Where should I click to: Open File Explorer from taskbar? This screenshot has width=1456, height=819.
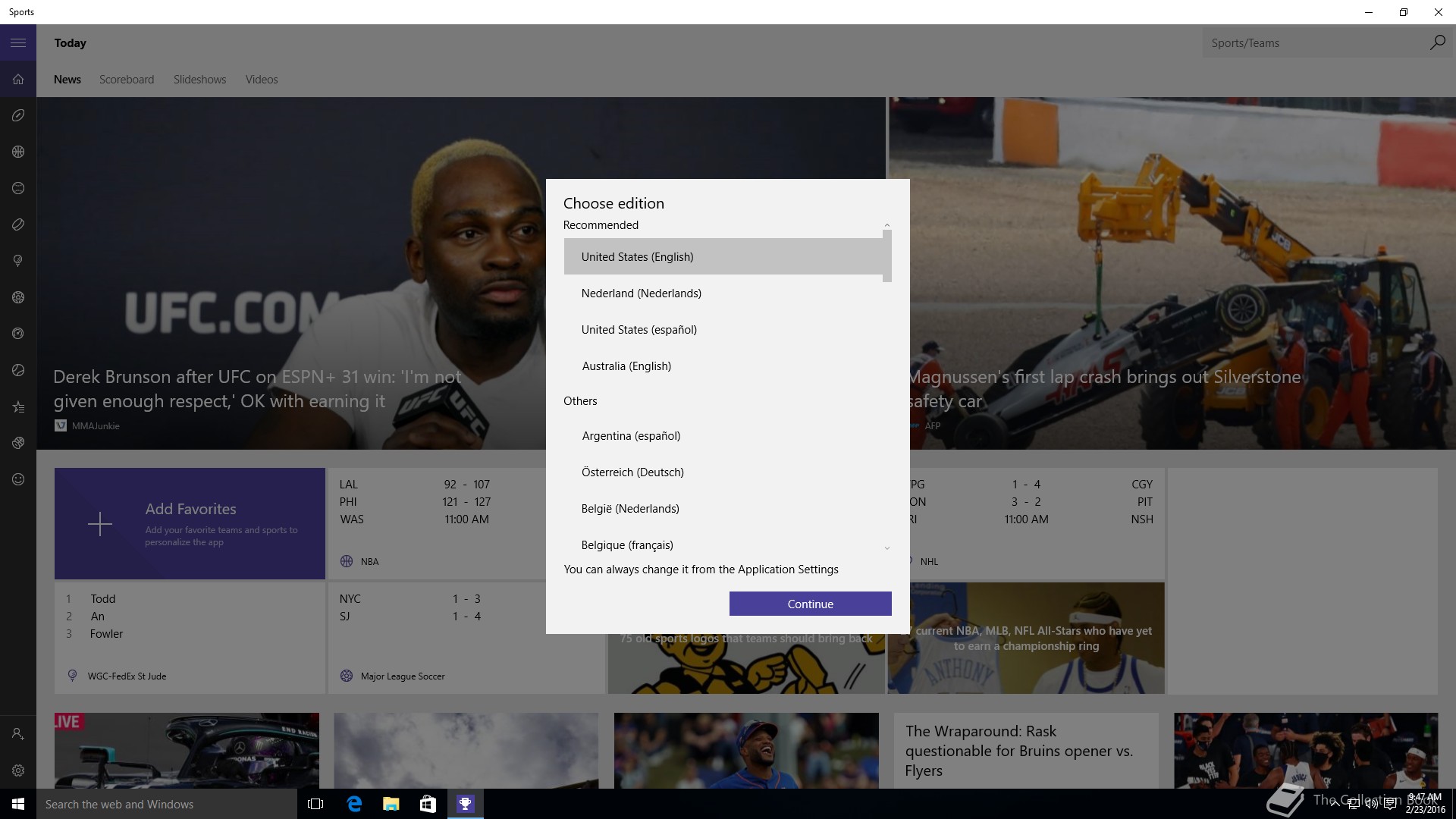point(391,804)
